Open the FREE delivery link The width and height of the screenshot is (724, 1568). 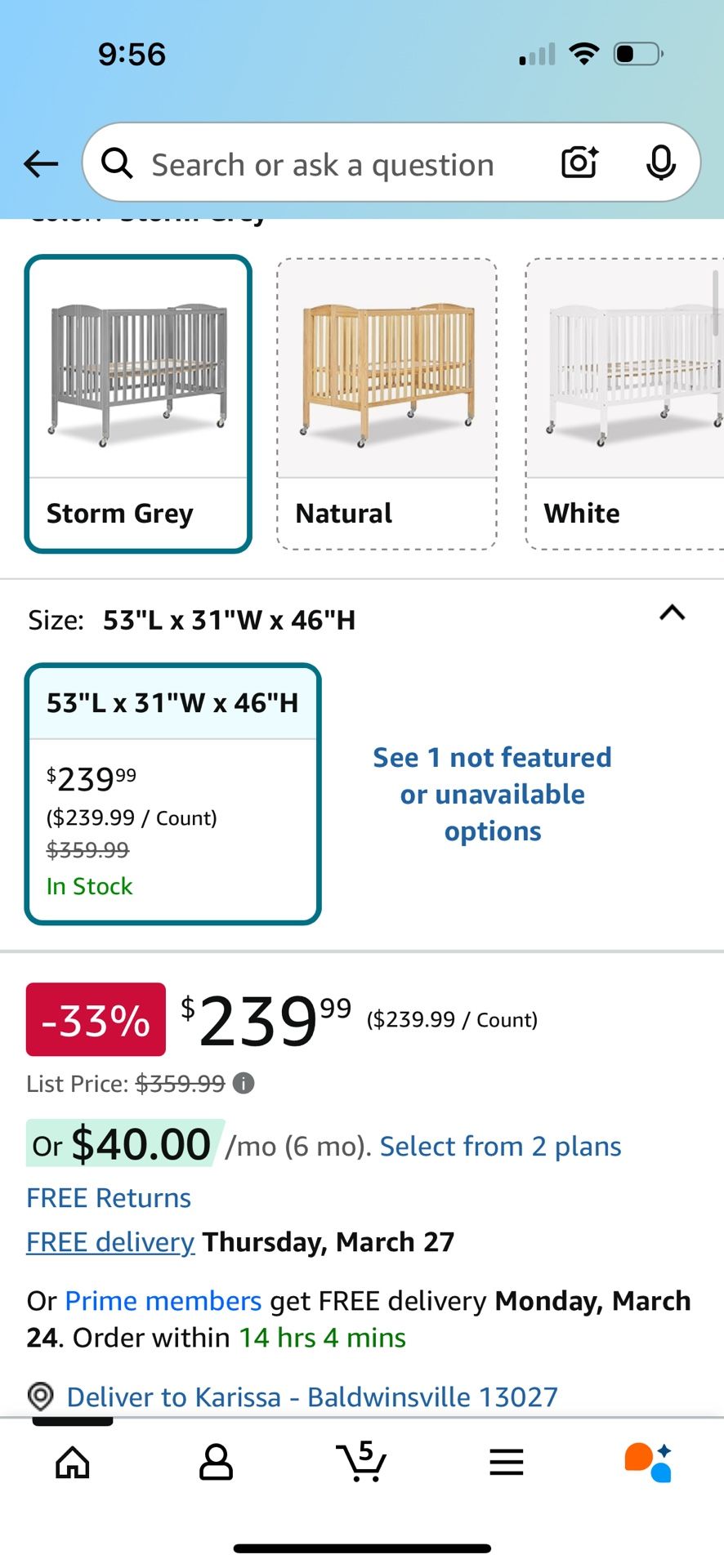click(110, 1242)
